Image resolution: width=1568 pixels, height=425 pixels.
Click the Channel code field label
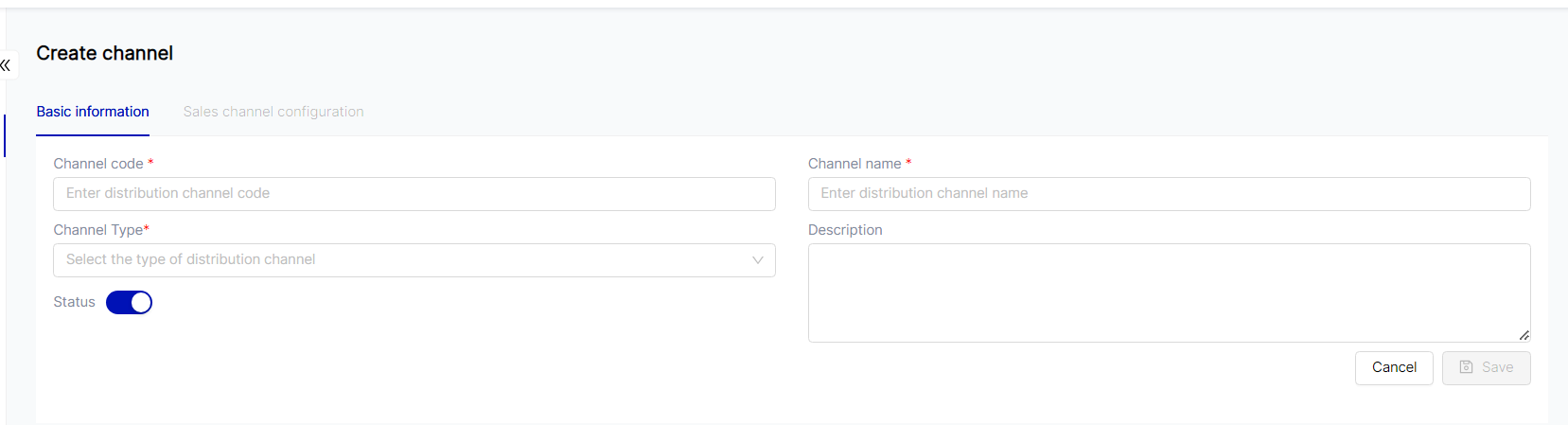click(98, 164)
